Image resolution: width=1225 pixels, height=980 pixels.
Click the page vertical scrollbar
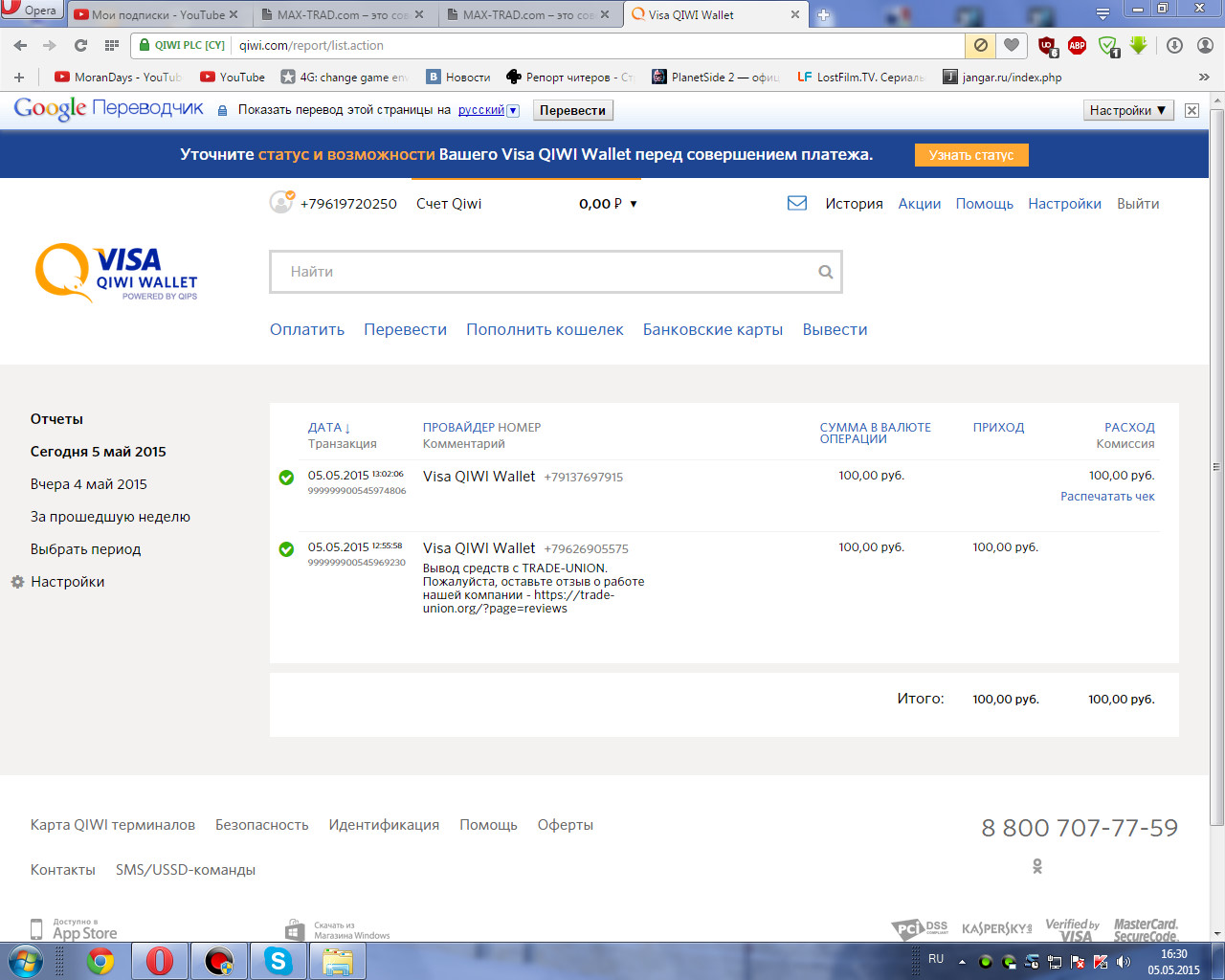click(1216, 469)
